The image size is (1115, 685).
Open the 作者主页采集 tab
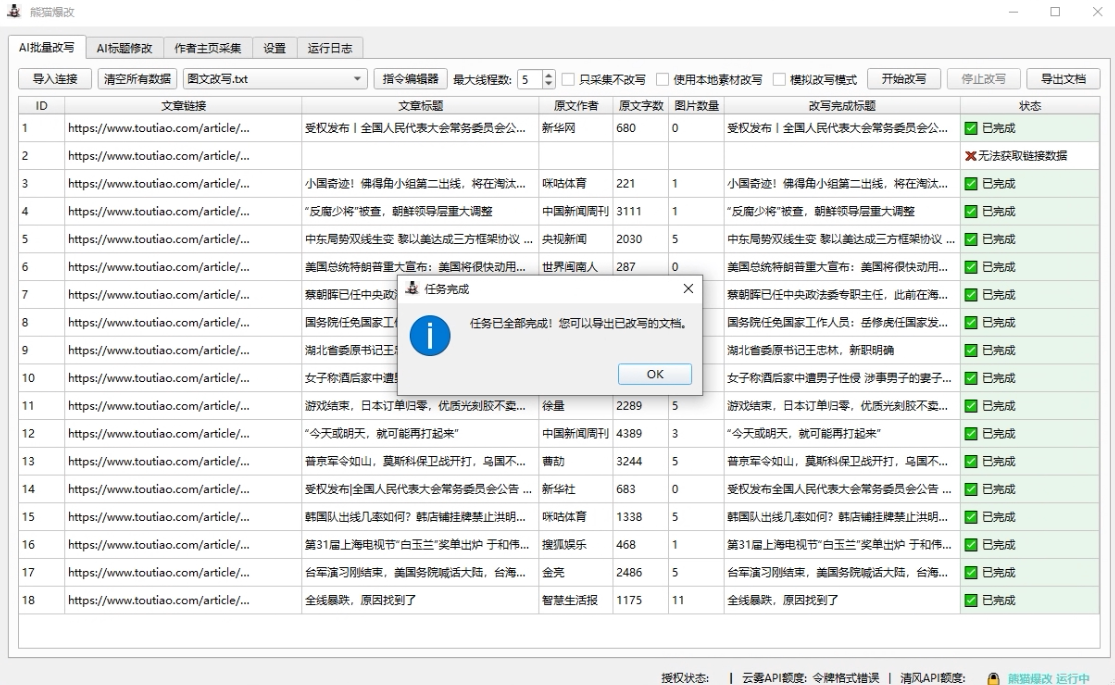(208, 48)
